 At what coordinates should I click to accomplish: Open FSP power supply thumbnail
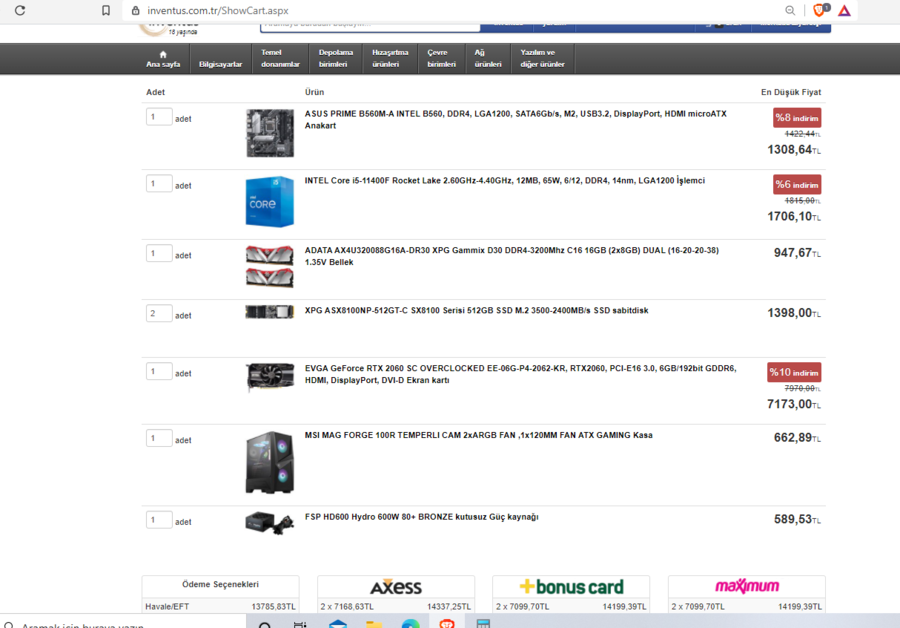click(270, 523)
